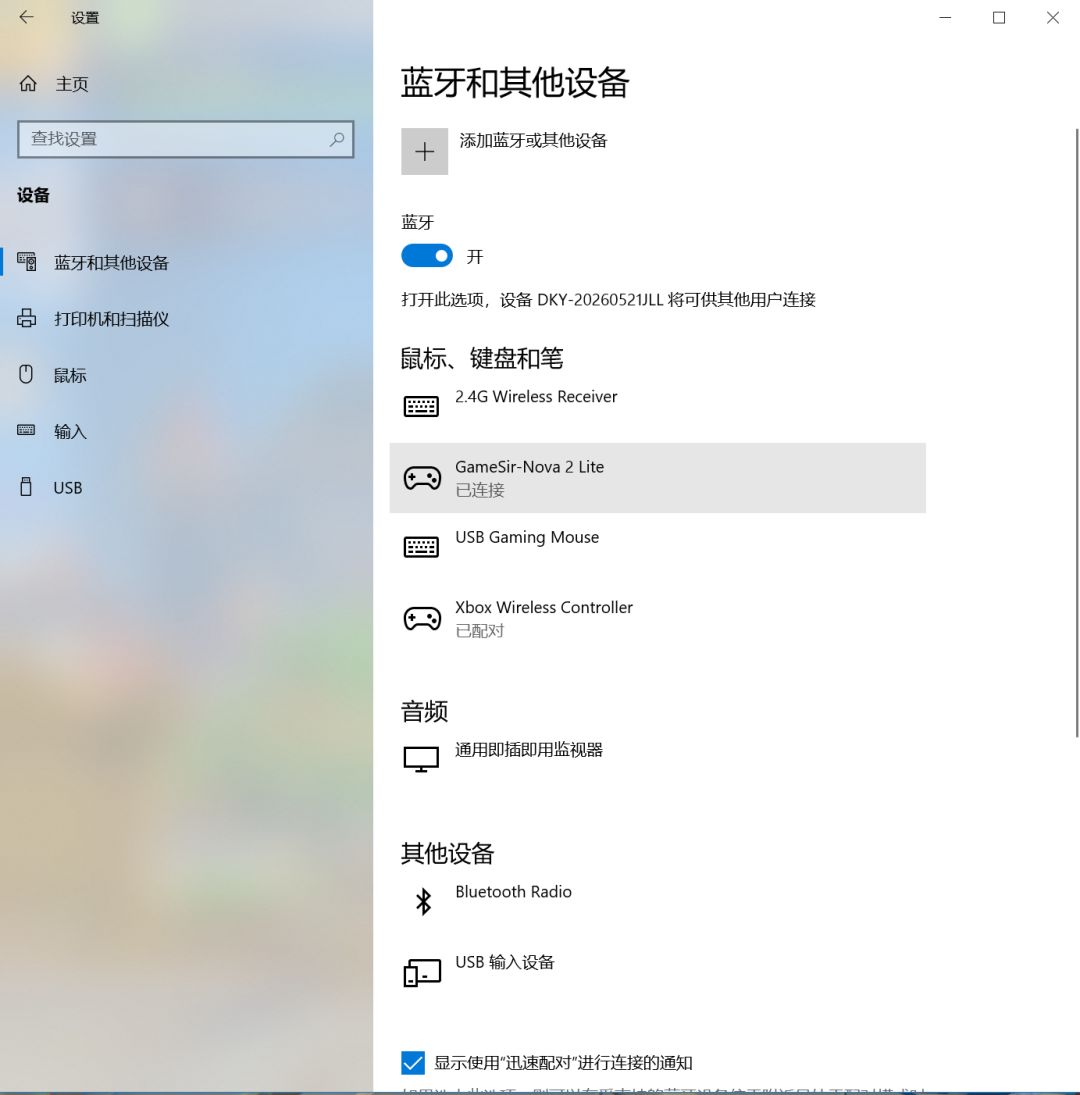Click the keyboard icon for 输入
Image resolution: width=1080 pixels, height=1095 pixels.
[x=26, y=430]
